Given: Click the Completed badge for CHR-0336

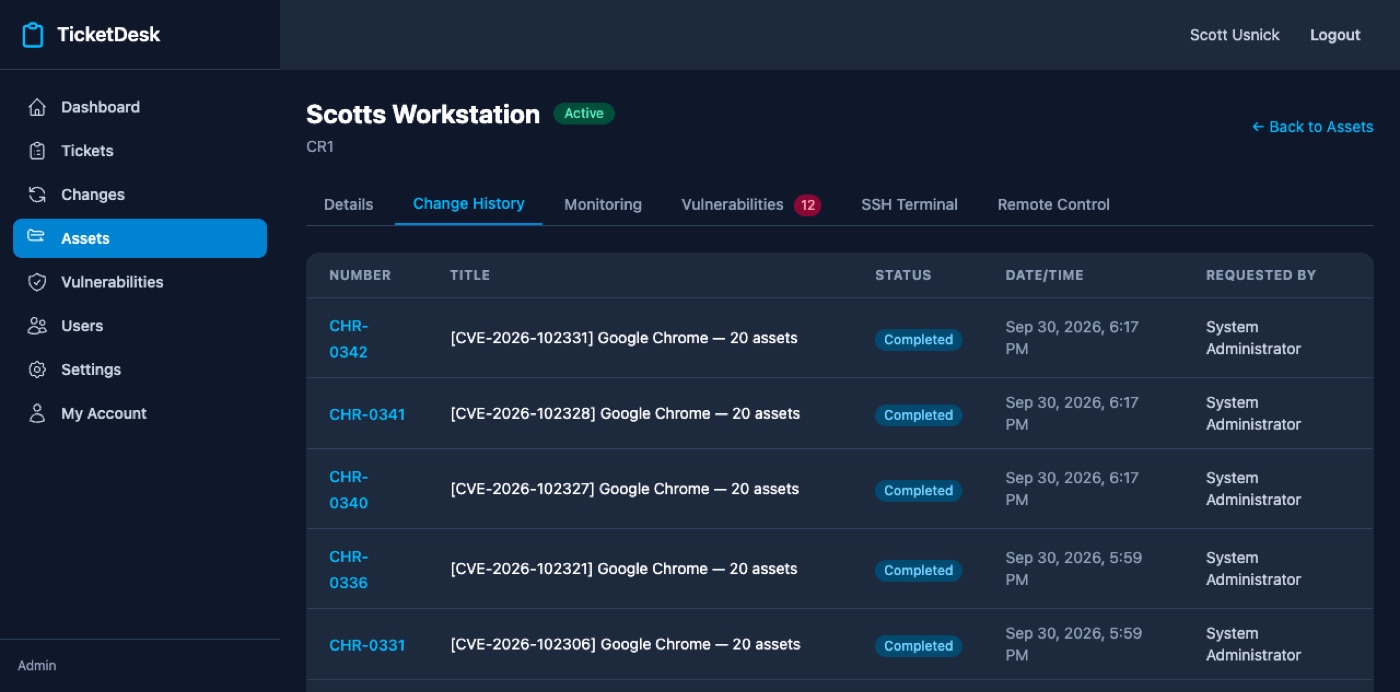Looking at the screenshot, I should click(x=918, y=571).
